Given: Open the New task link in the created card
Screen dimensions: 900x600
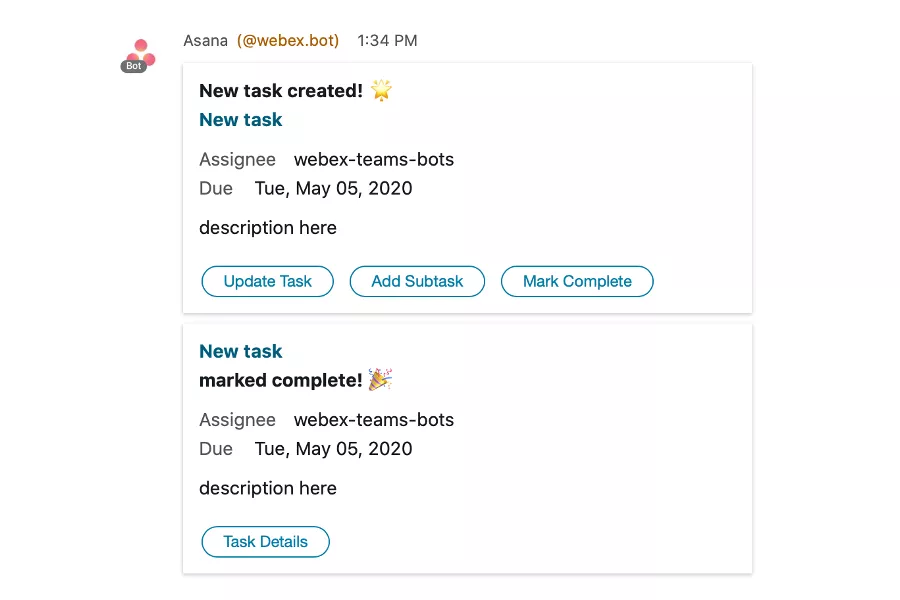Looking at the screenshot, I should 241,120.
